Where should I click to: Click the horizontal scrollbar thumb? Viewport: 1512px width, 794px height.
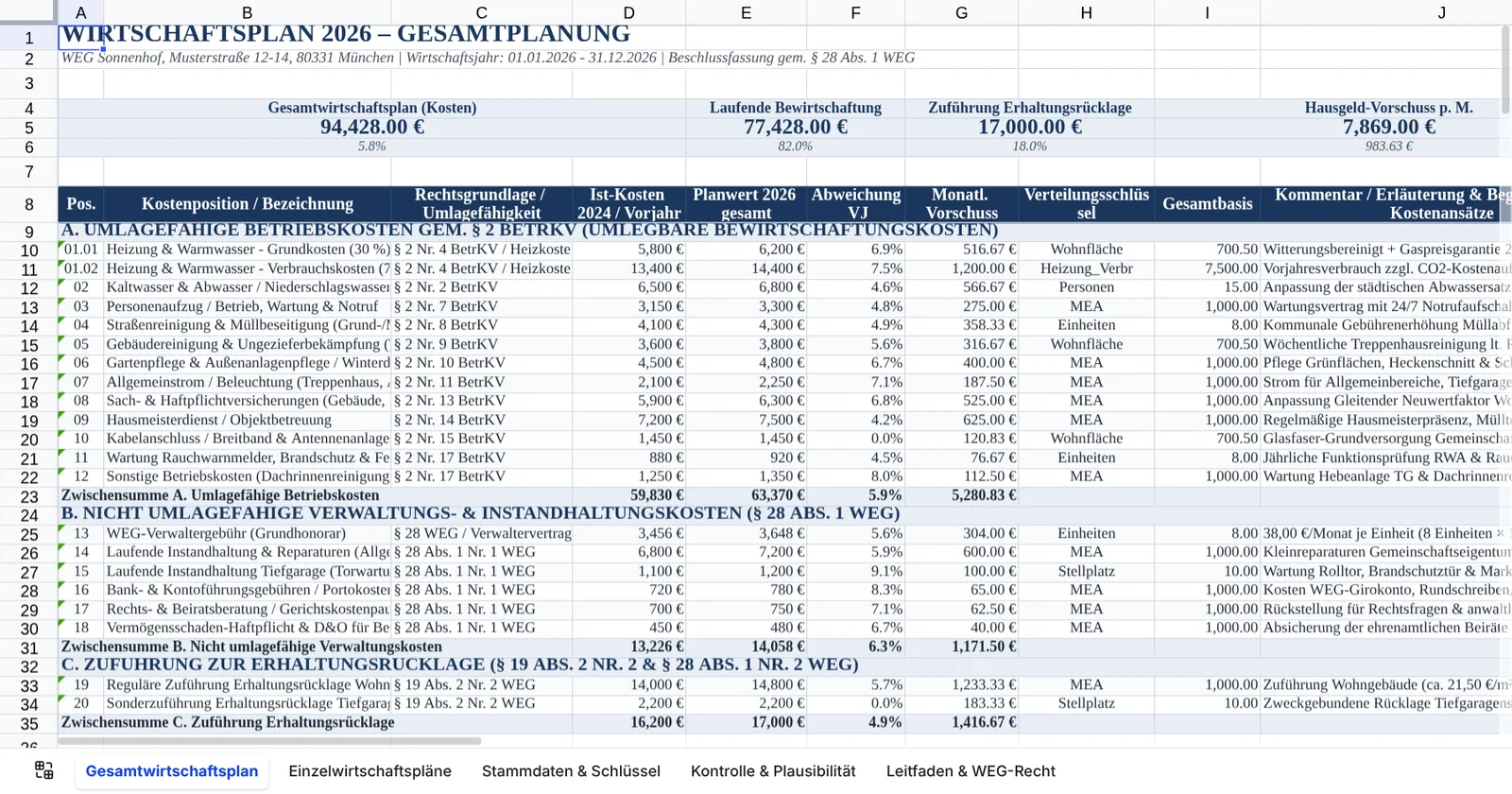(x=271, y=741)
